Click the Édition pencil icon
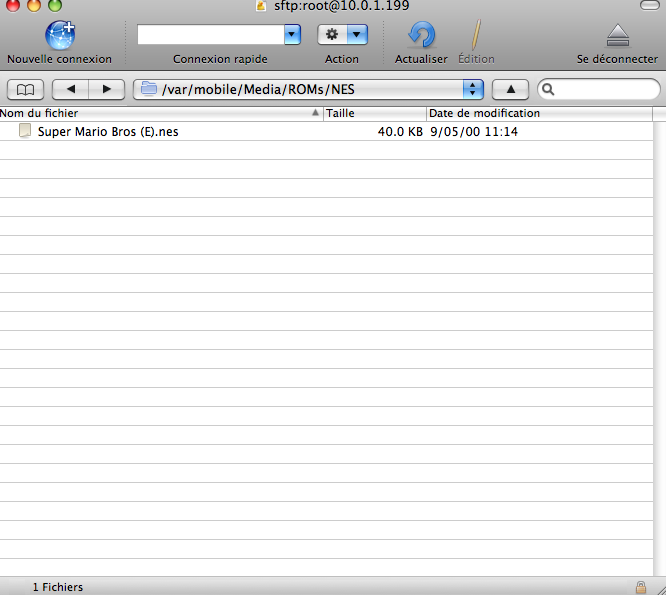The width and height of the screenshot is (666, 595). click(x=476, y=35)
